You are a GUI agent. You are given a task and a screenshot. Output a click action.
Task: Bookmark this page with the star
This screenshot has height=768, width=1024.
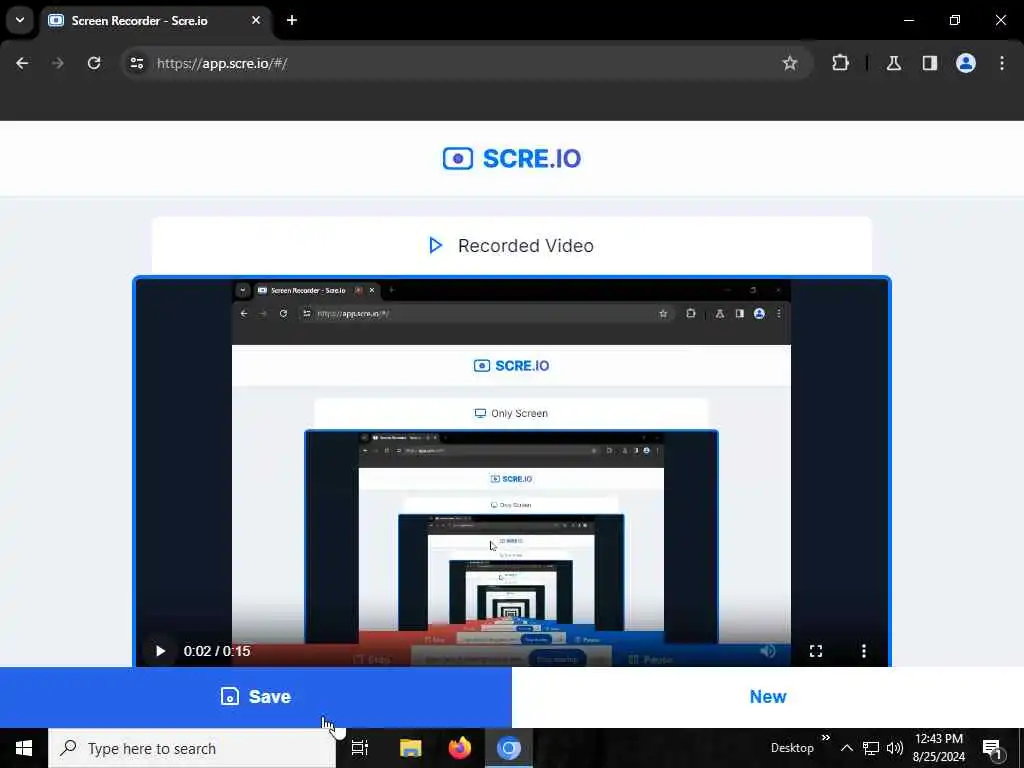pyautogui.click(x=790, y=63)
